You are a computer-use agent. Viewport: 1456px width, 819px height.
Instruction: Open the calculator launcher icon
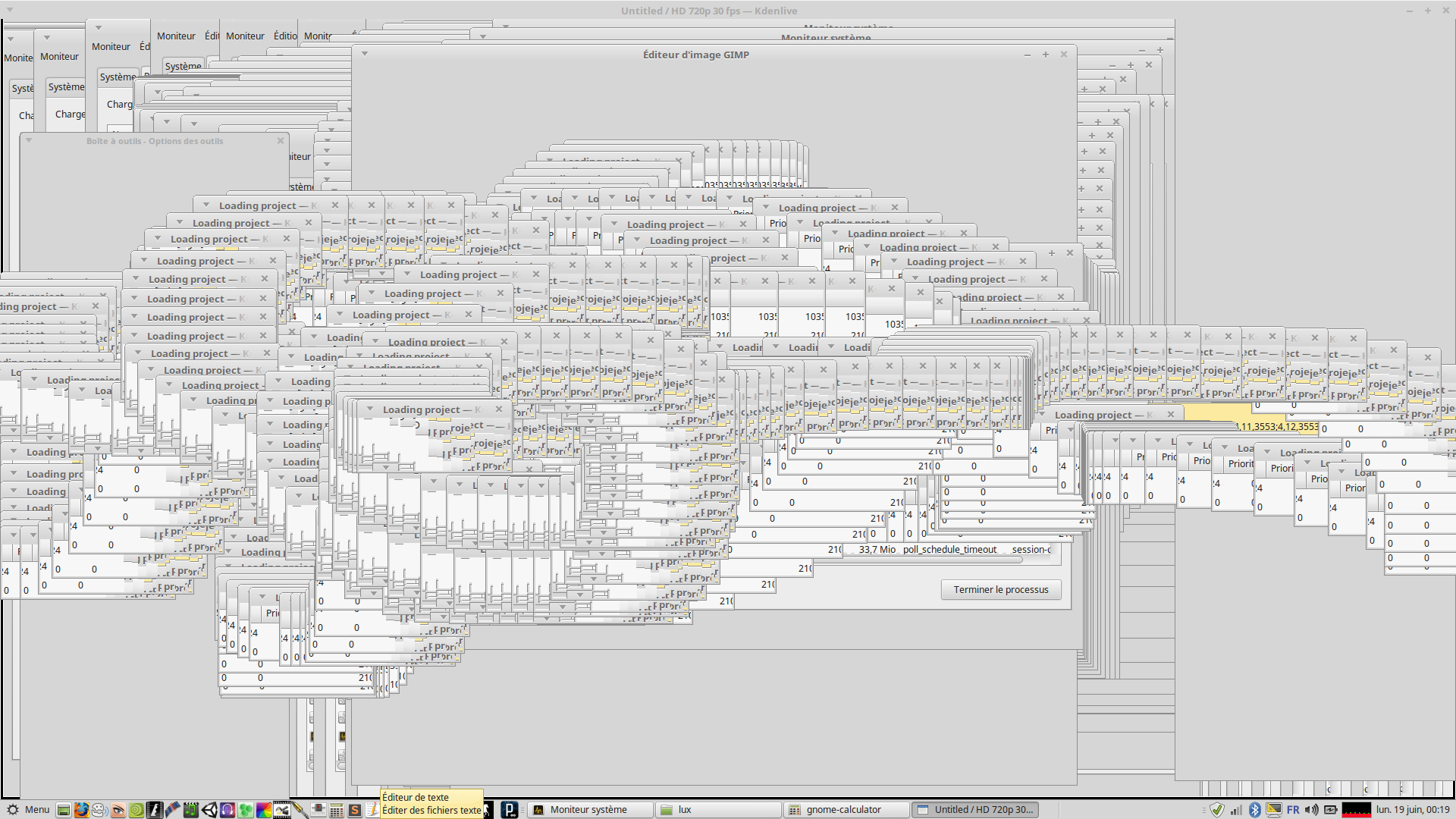coord(337,810)
